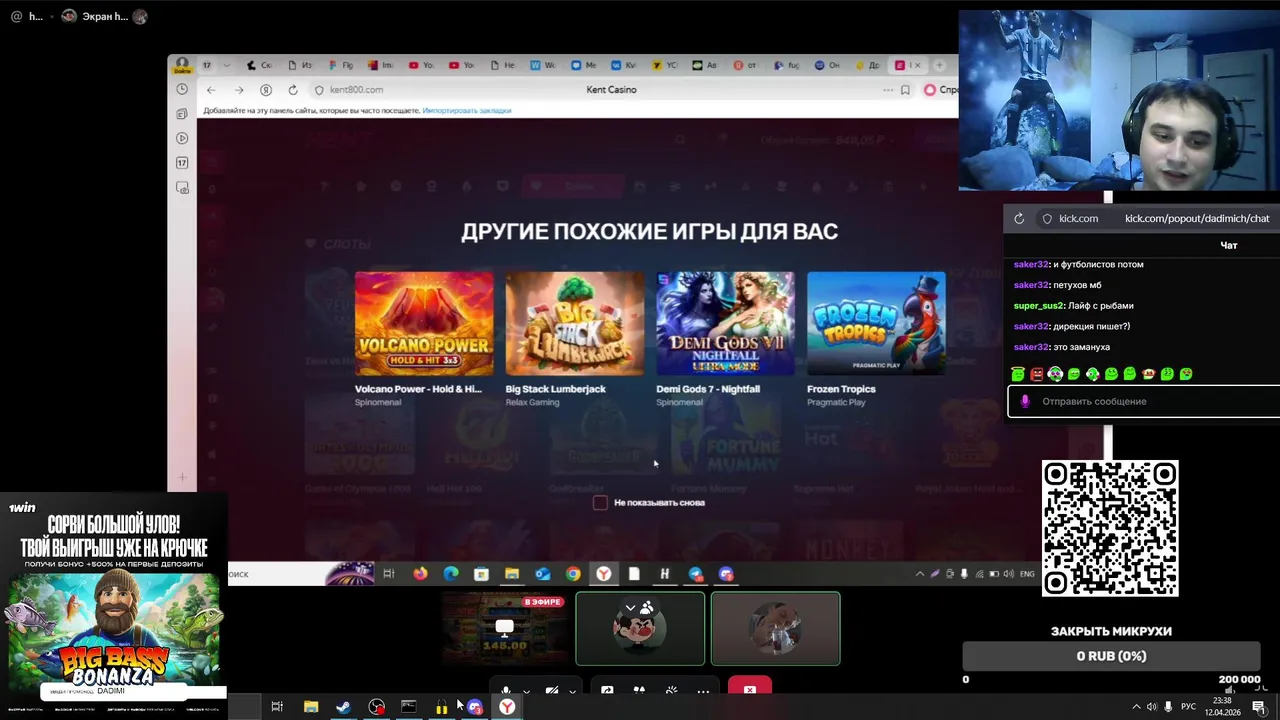Switch to the Figma browser tab
This screenshot has height=720, width=1280.
(x=342, y=65)
